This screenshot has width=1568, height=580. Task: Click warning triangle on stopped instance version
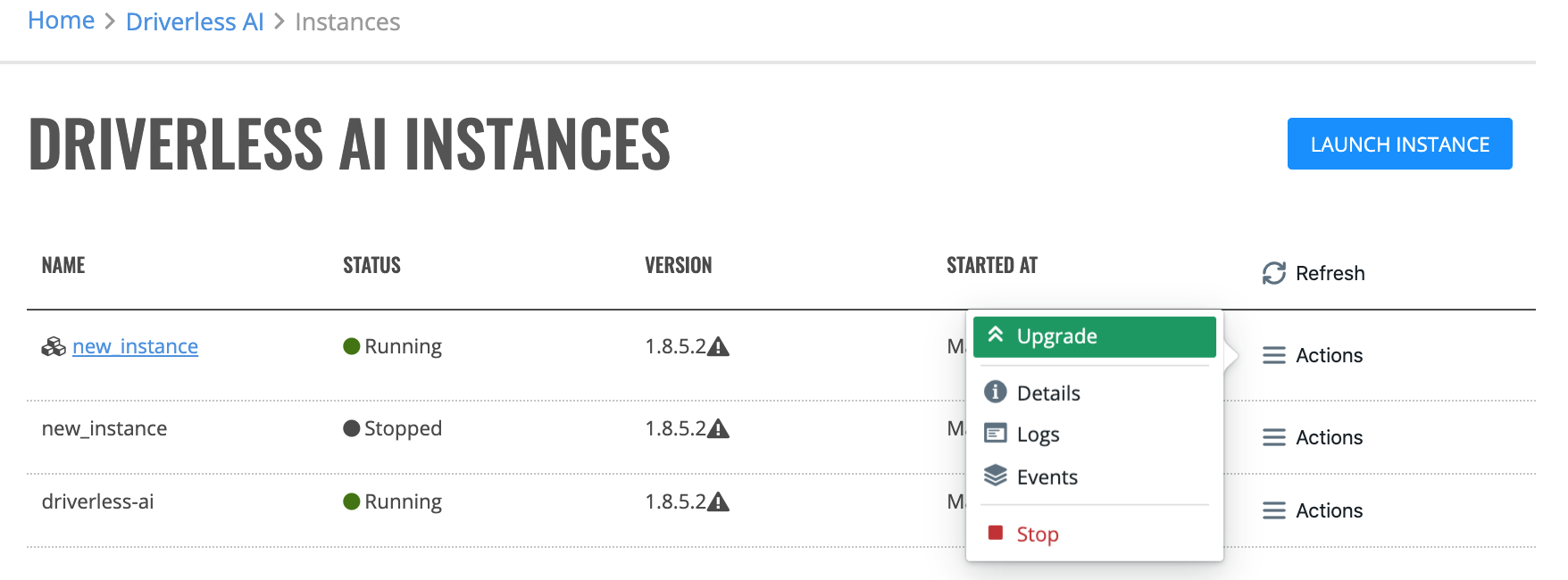[719, 429]
